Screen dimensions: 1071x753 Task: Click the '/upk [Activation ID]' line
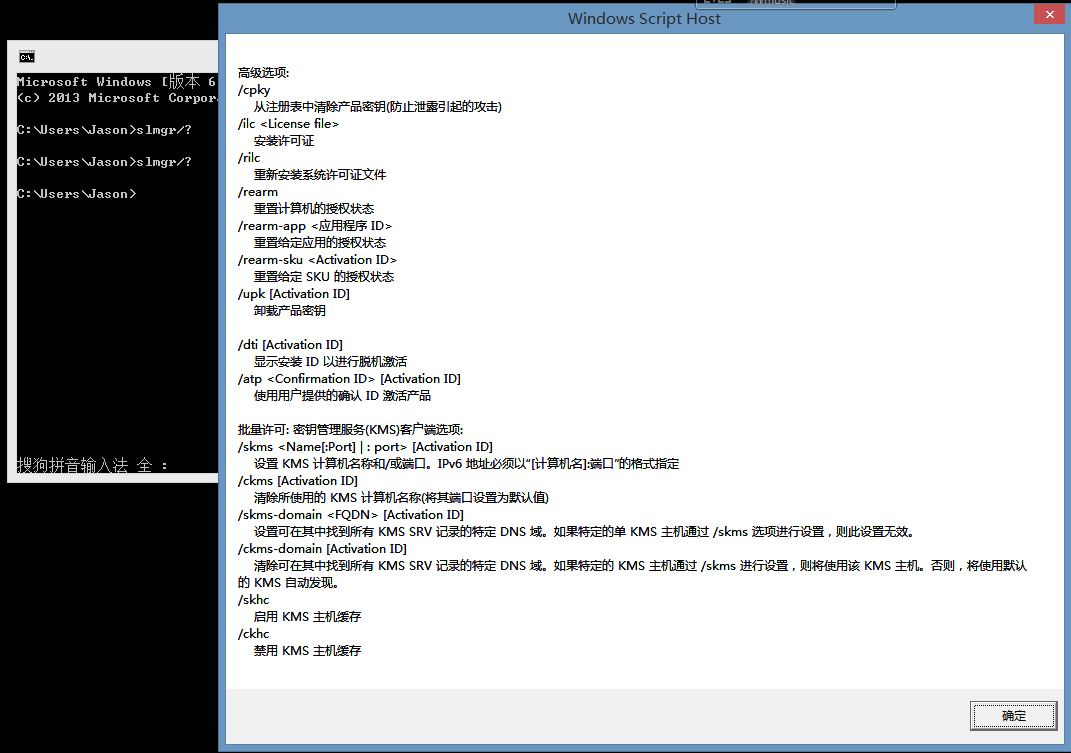coord(294,294)
